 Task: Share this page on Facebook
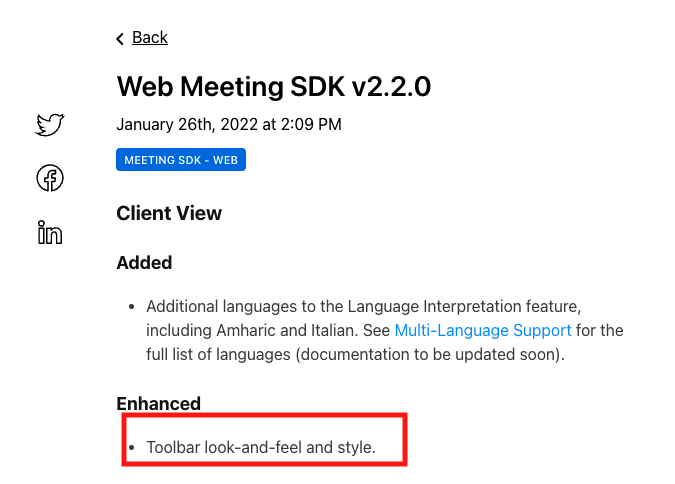(50, 179)
